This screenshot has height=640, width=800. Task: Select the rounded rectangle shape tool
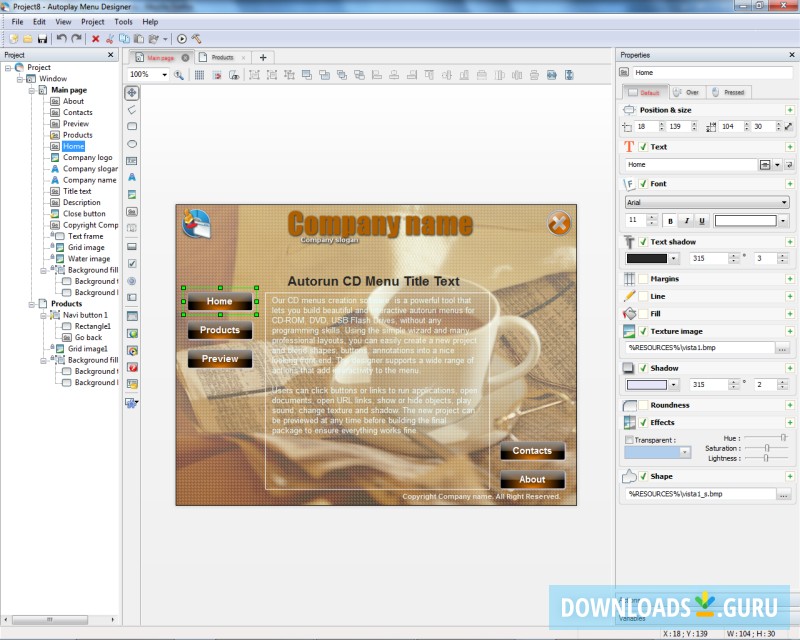(x=132, y=126)
